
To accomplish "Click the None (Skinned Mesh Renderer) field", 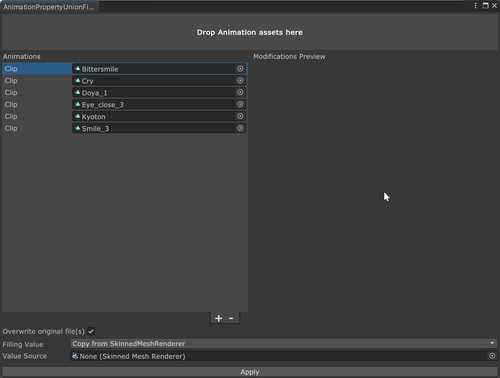I will (x=284, y=356).
